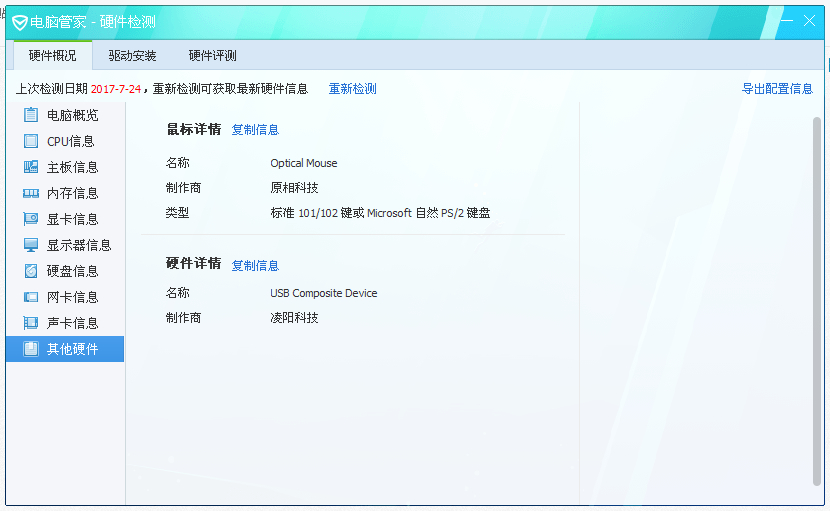Copy 鼠标详情 info via 复制信息
830x511 pixels.
click(255, 130)
